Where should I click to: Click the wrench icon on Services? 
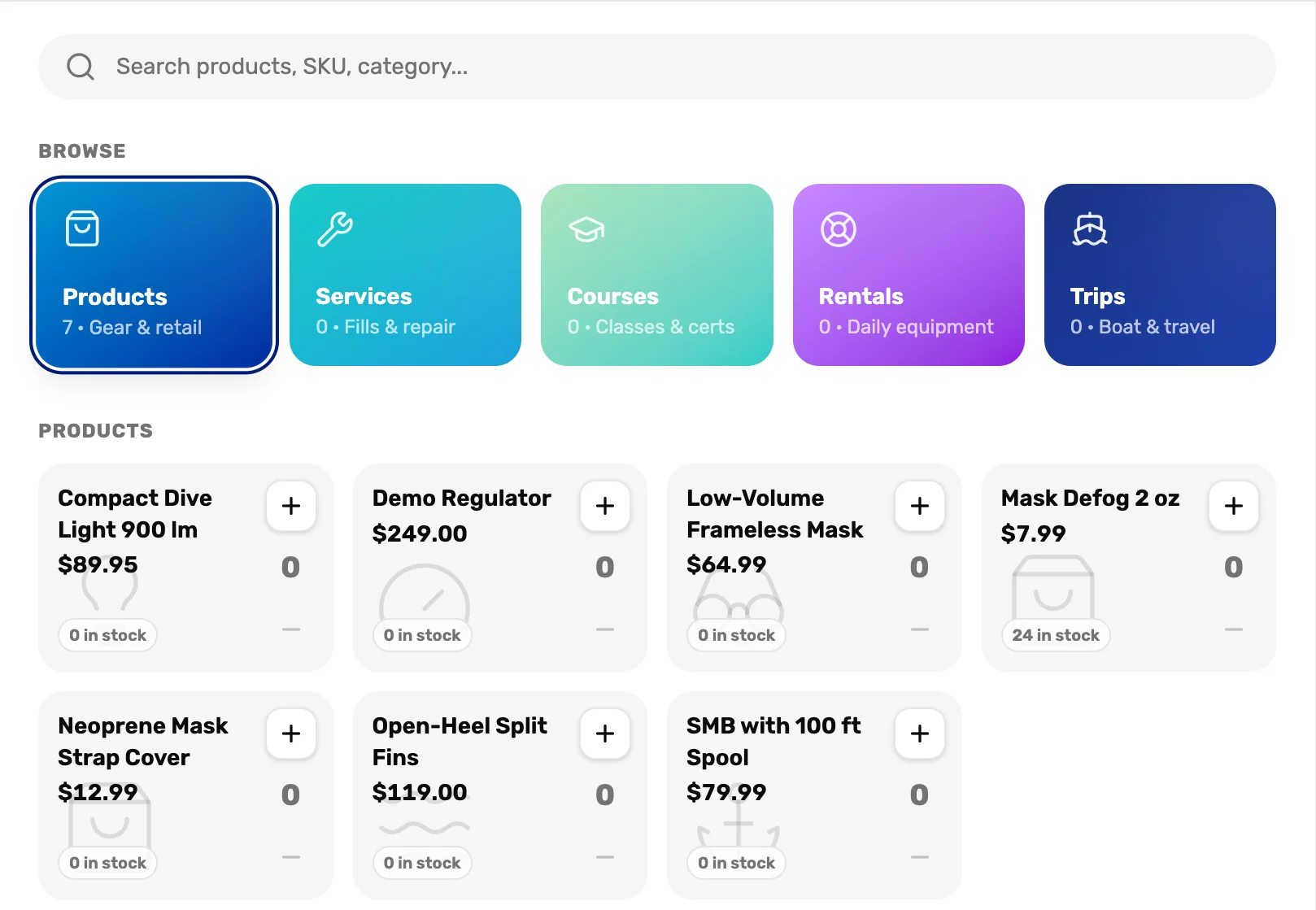pyautogui.click(x=334, y=229)
